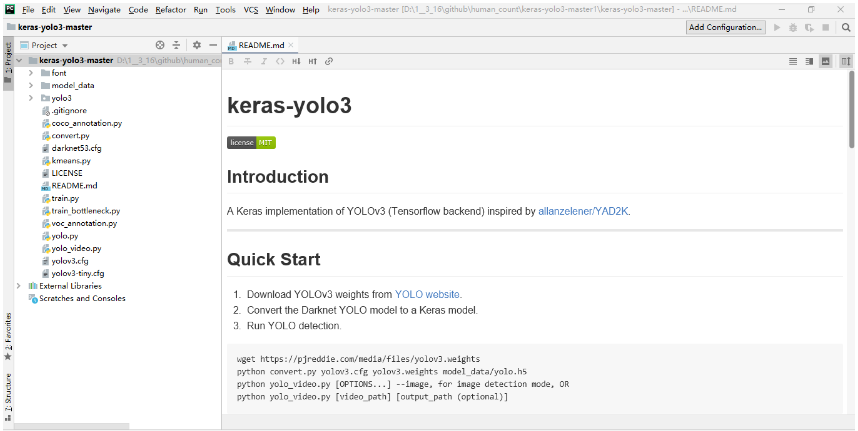Open the Refactor menu
858x431 pixels.
pyautogui.click(x=171, y=9)
